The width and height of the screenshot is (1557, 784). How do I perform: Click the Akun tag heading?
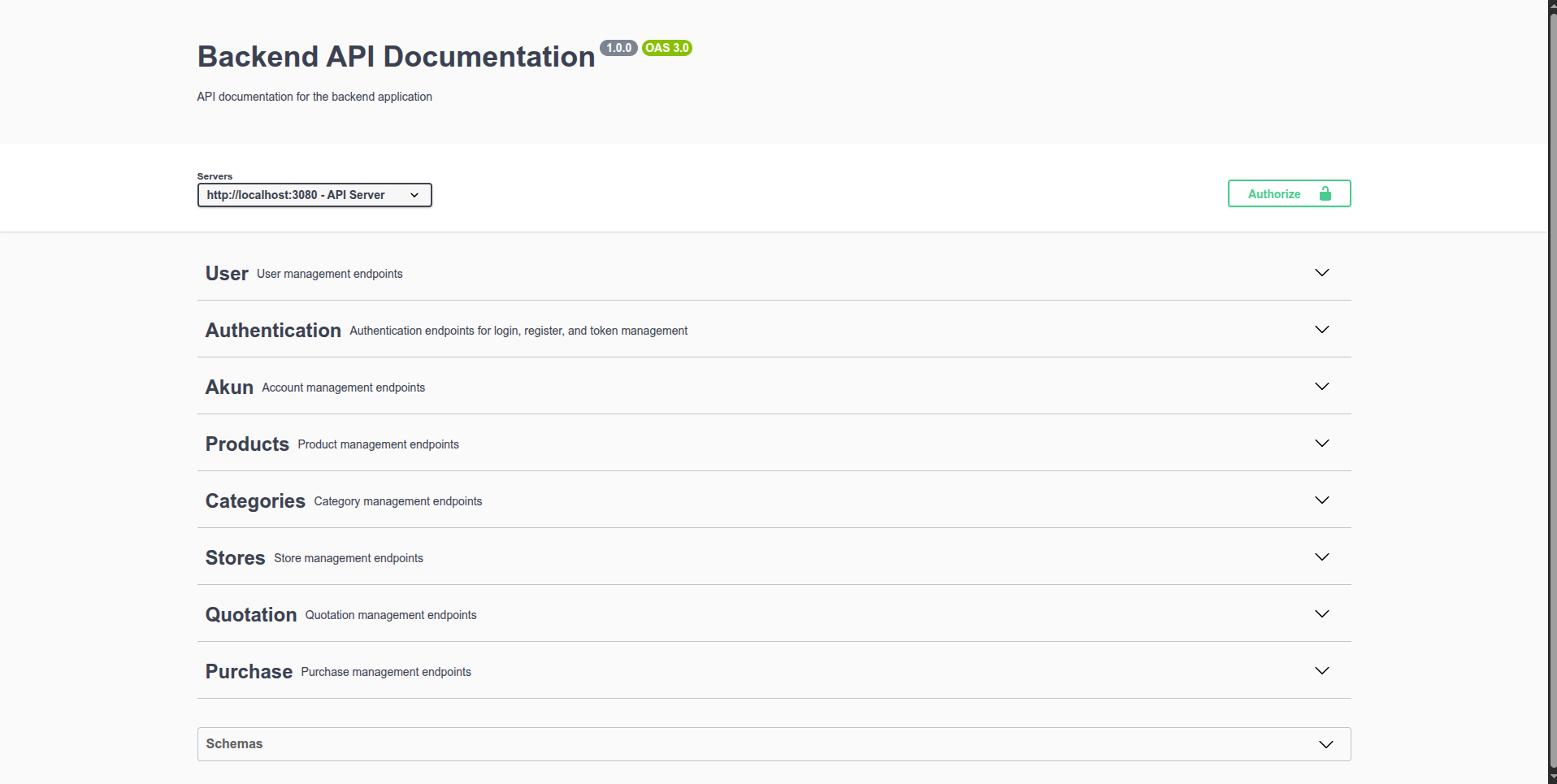[229, 388]
